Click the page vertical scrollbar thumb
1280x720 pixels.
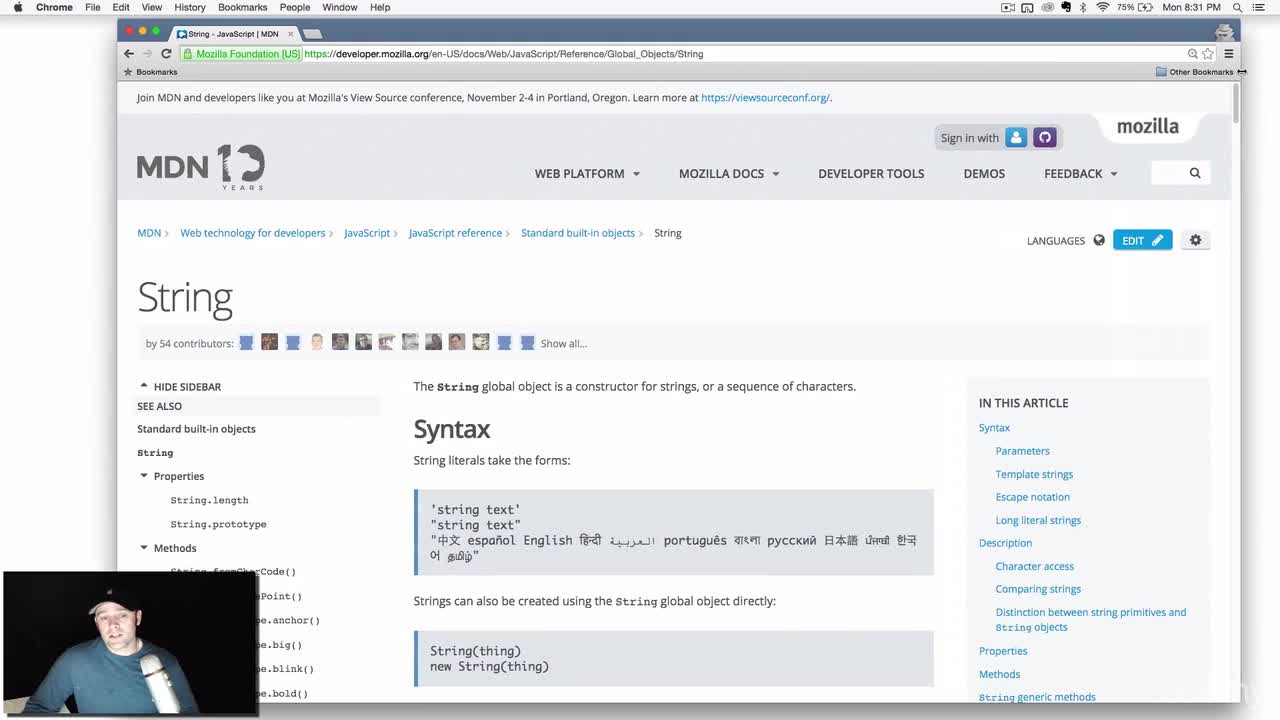point(1236,104)
